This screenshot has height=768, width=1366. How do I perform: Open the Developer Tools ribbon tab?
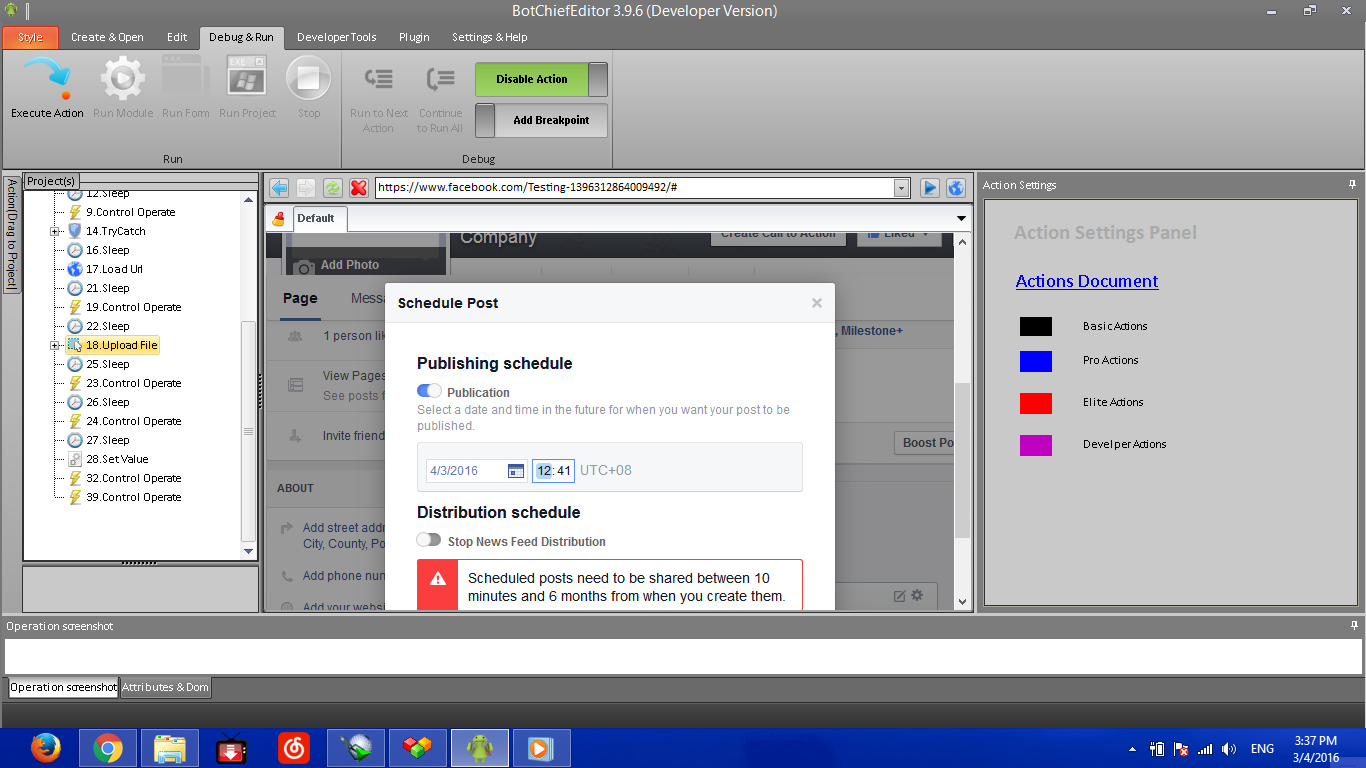[x=336, y=37]
